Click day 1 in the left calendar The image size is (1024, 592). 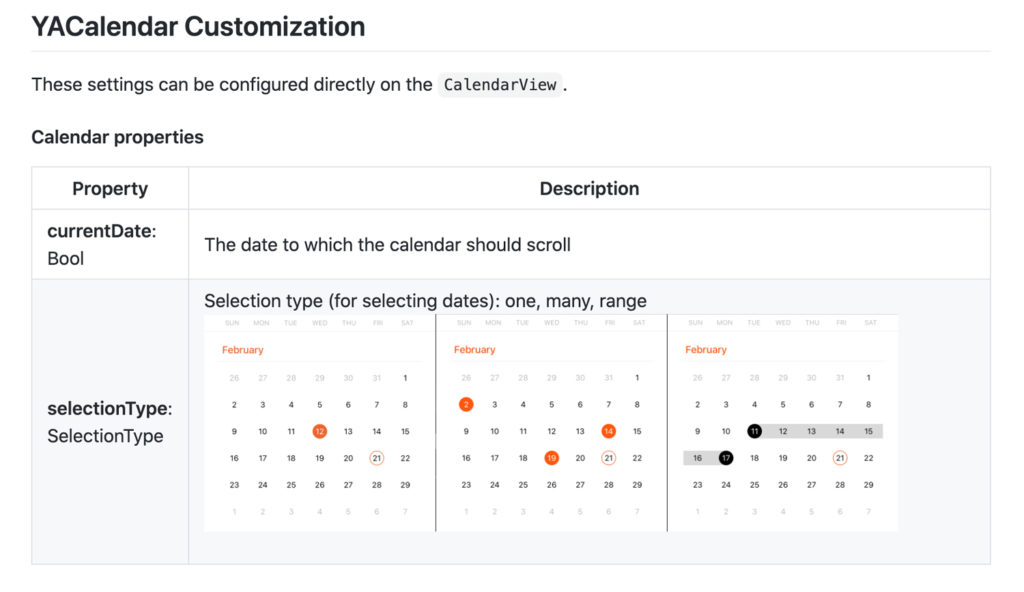[x=405, y=378]
